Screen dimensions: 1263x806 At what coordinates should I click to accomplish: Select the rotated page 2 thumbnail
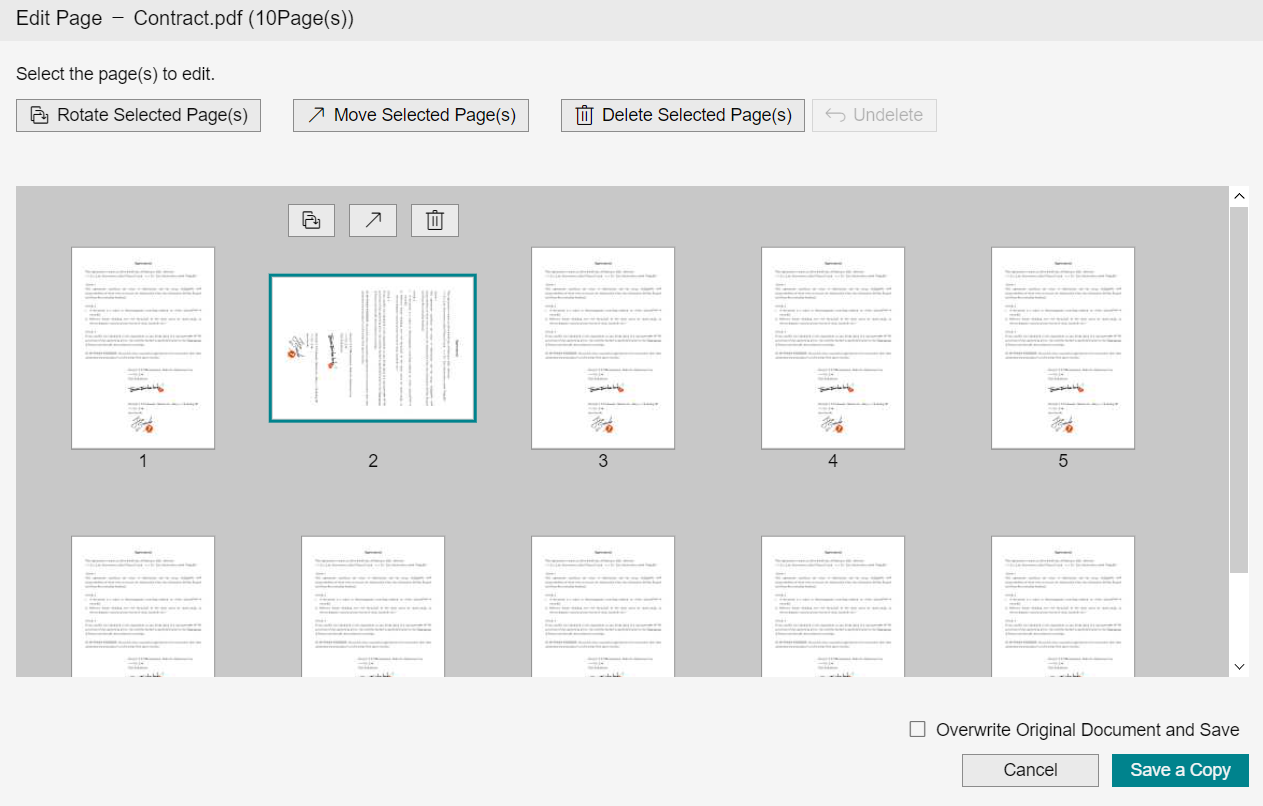373,348
